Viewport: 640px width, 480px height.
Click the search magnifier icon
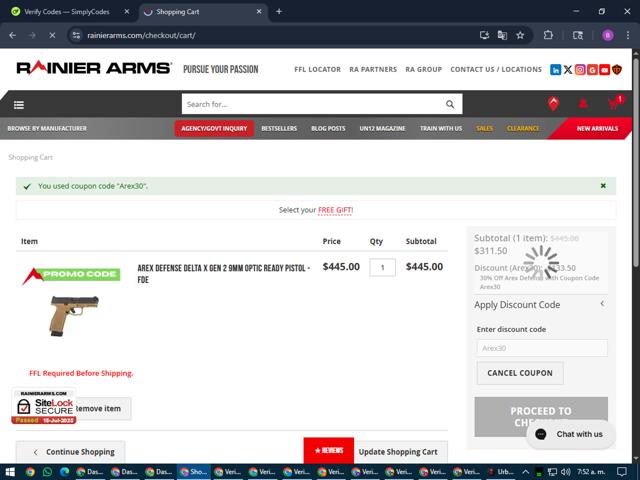pos(450,104)
